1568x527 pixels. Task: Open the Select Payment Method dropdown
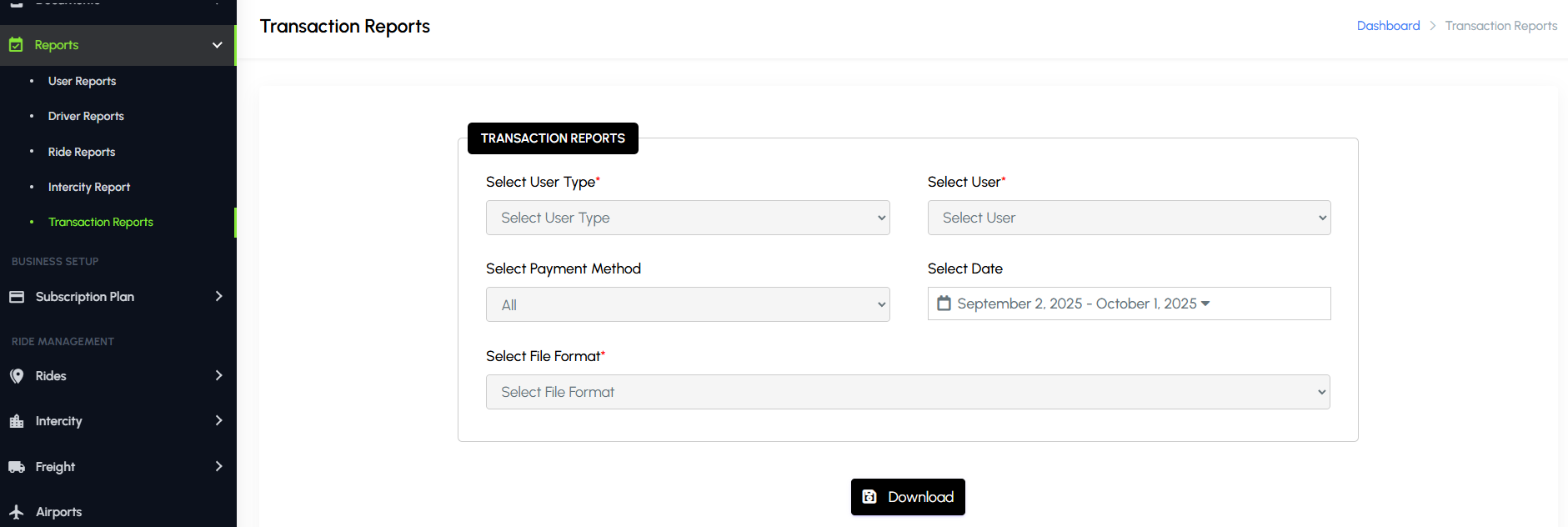pyautogui.click(x=688, y=304)
